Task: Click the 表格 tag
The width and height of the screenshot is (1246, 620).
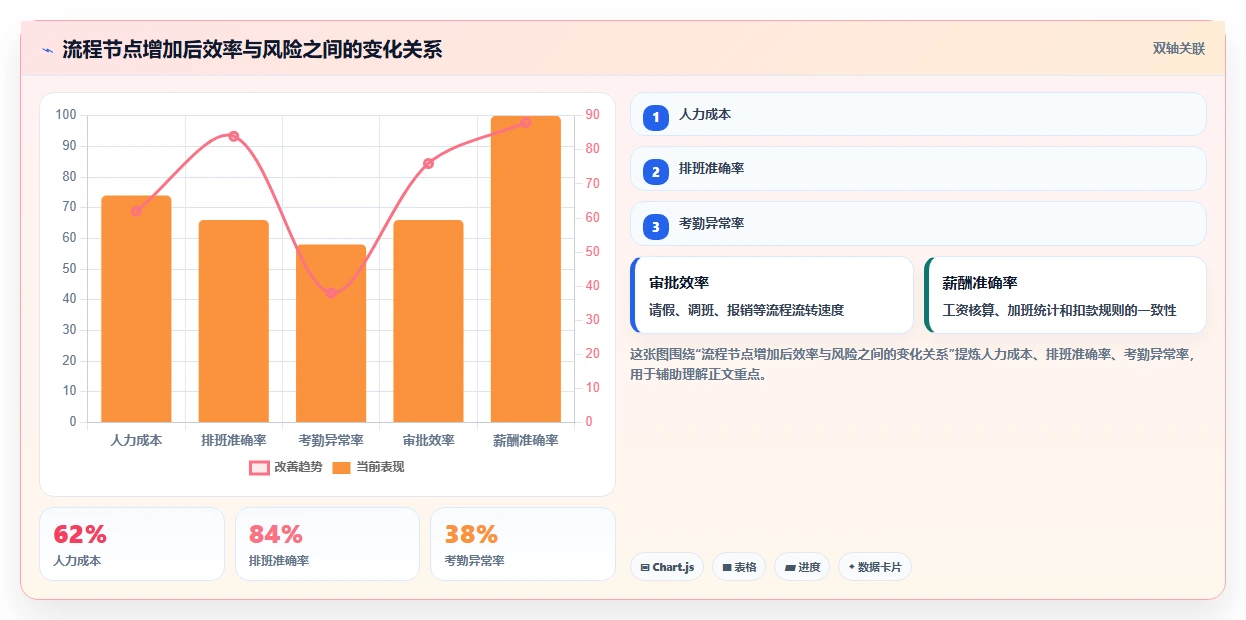Action: [x=739, y=567]
